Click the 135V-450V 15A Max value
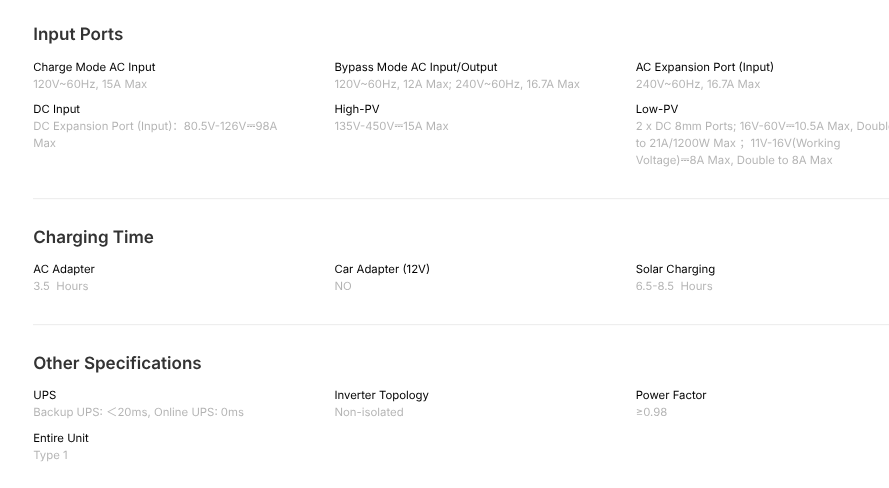 click(391, 126)
